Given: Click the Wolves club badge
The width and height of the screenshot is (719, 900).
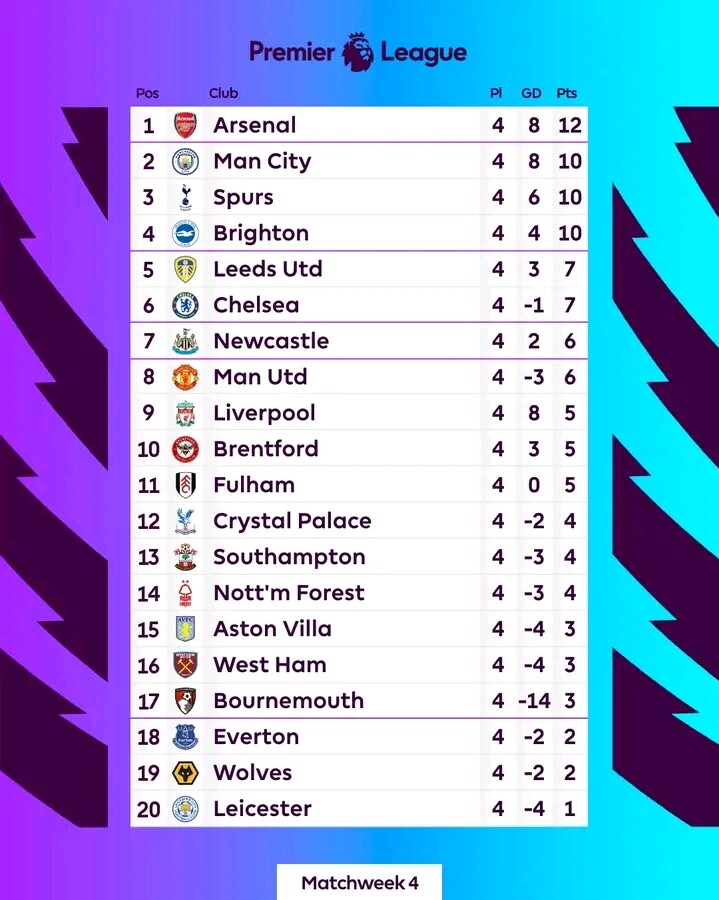Looking at the screenshot, I should tap(185, 773).
